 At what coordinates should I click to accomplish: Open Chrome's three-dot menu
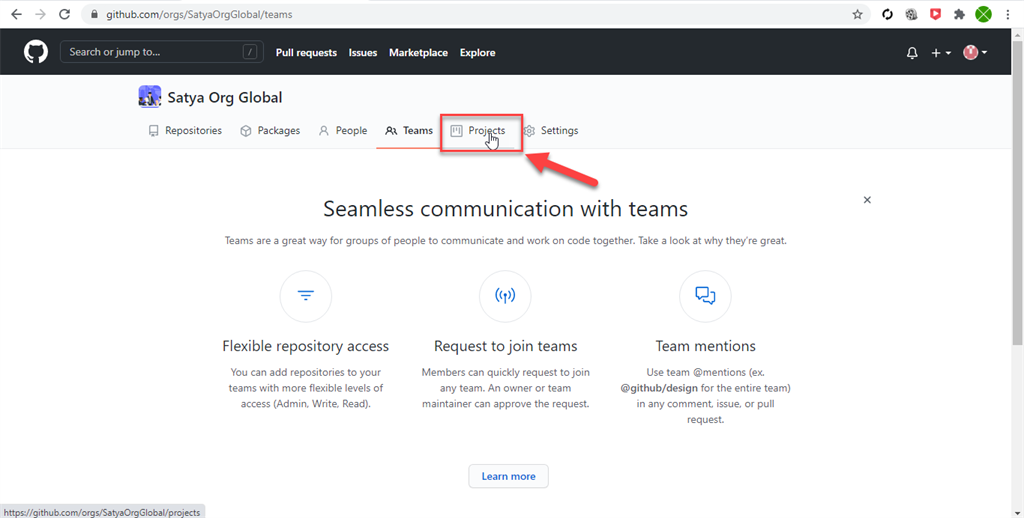[x=1008, y=14]
